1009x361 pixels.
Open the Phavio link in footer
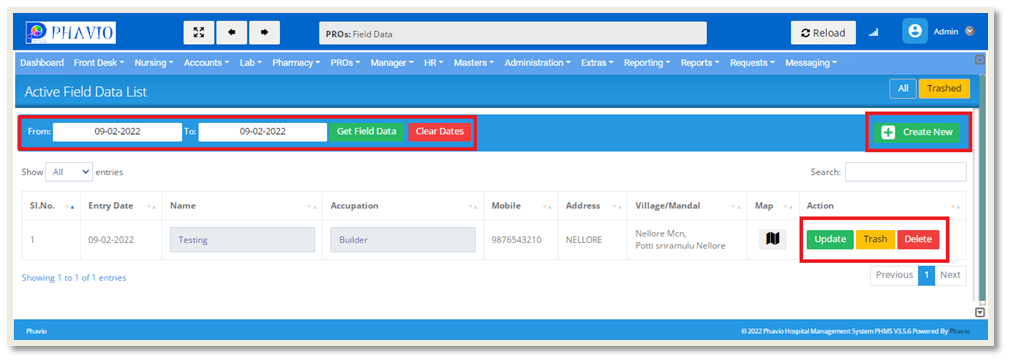[x=959, y=331]
